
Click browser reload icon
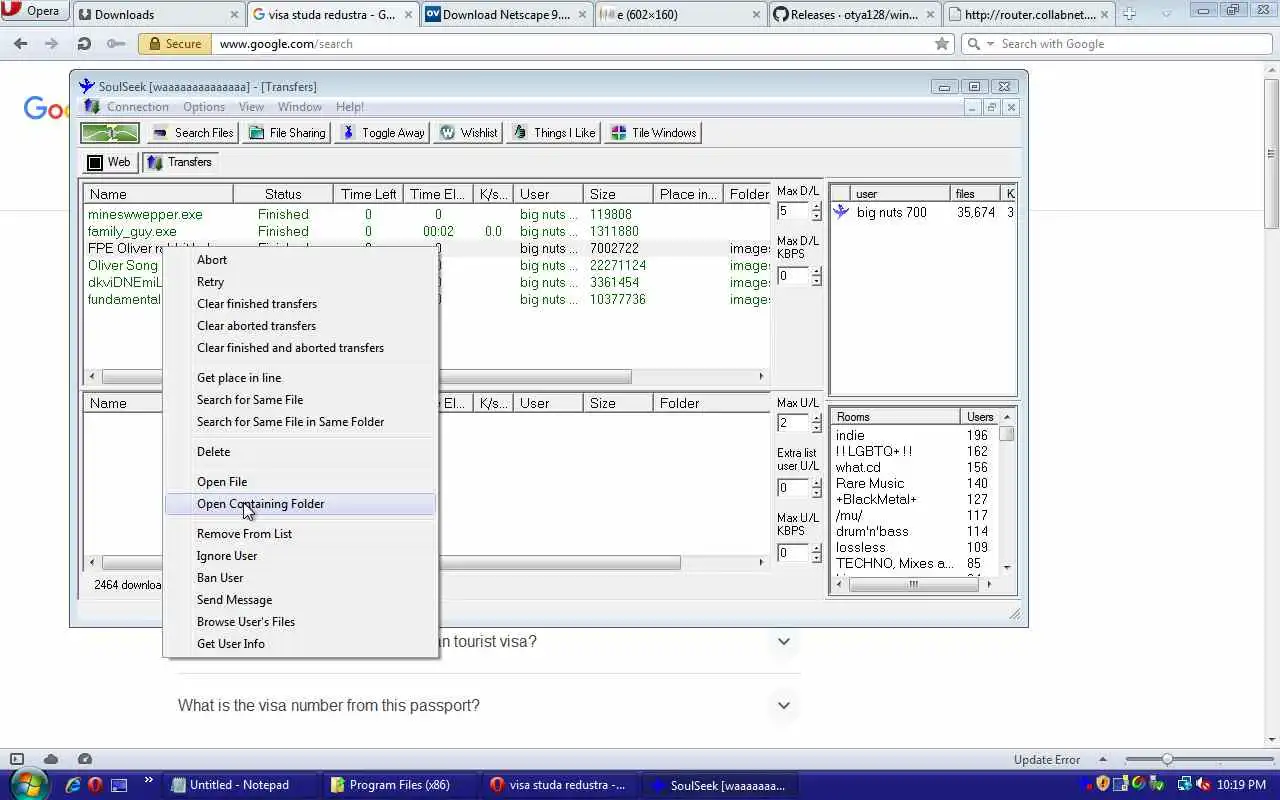[x=85, y=44]
